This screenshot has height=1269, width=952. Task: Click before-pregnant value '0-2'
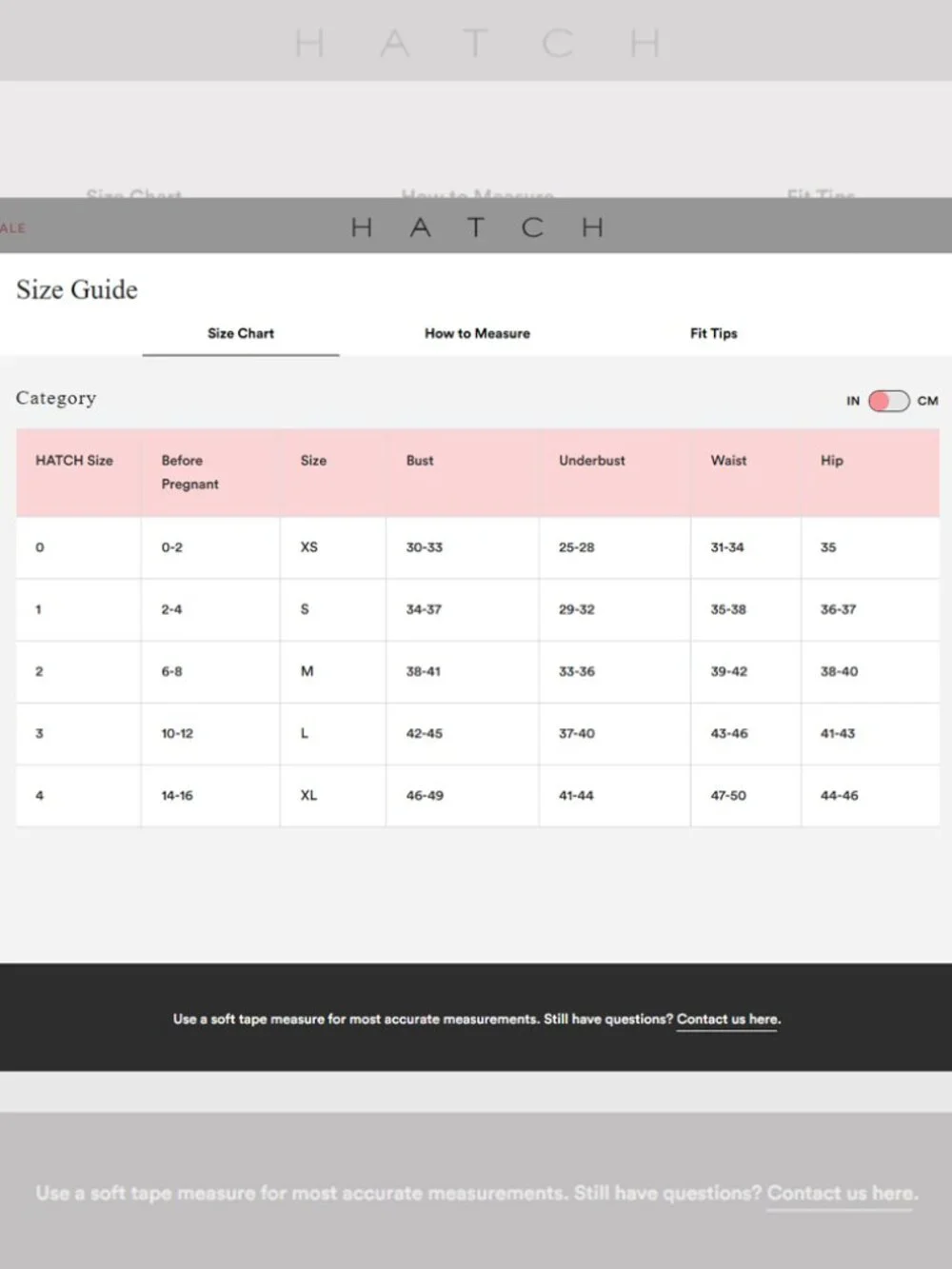(x=171, y=547)
